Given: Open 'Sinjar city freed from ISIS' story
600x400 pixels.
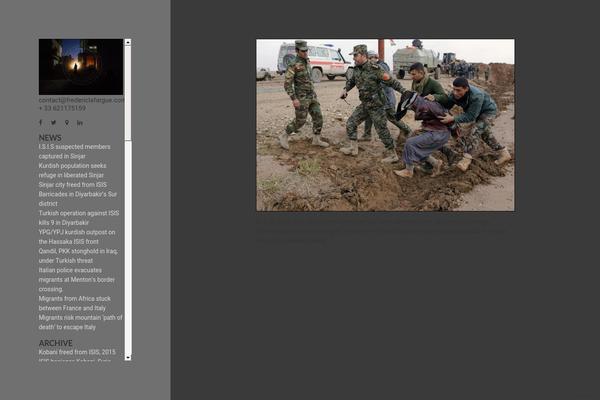Looking at the screenshot, I should coord(73,185).
